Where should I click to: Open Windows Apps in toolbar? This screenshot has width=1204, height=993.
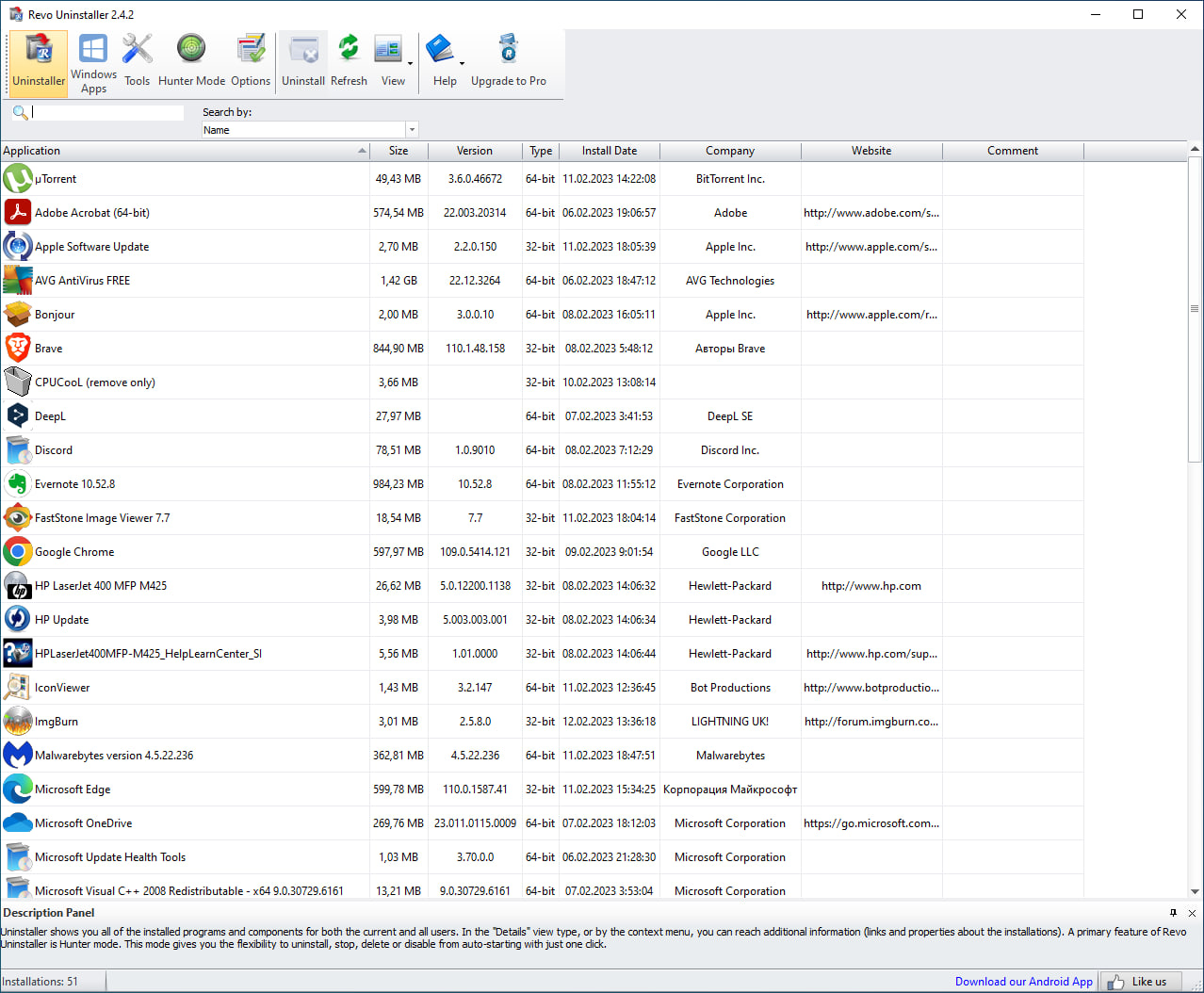[93, 62]
